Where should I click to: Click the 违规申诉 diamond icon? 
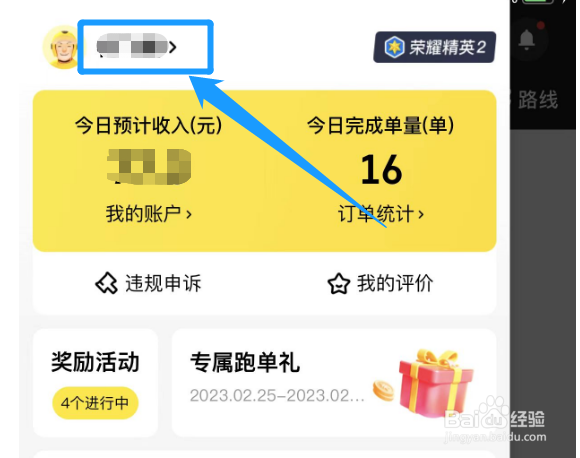click(107, 284)
